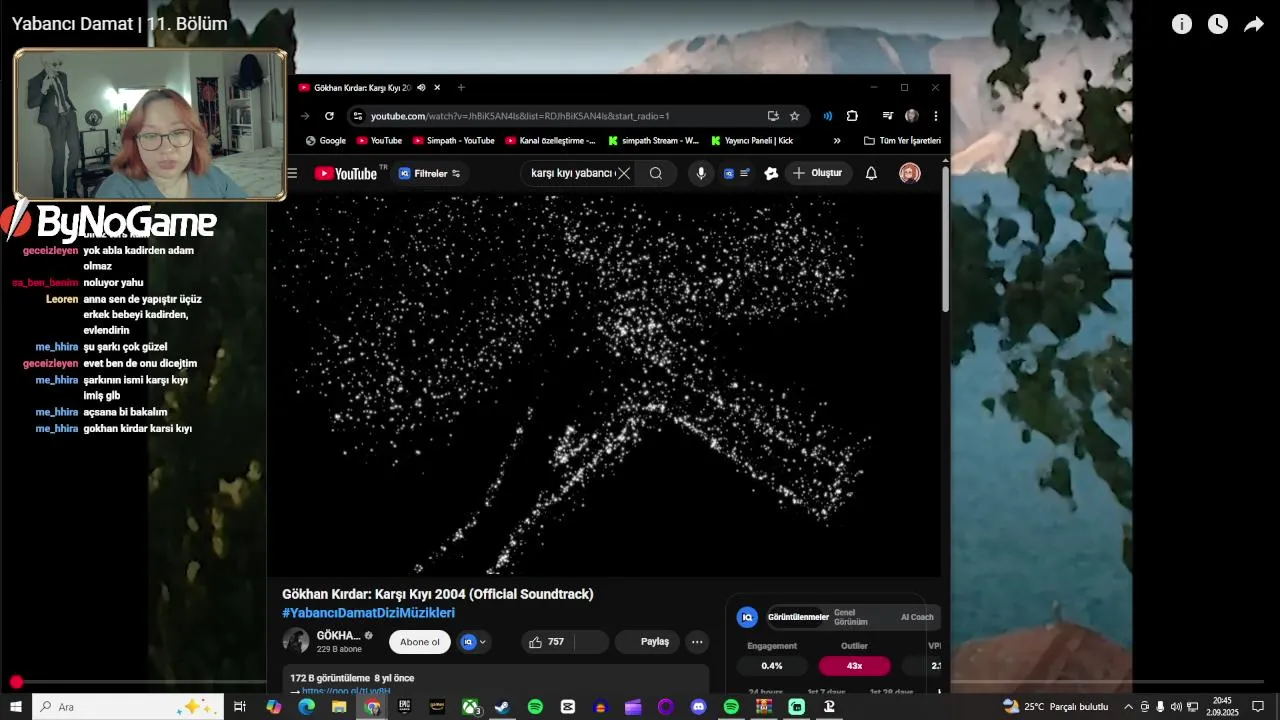Image resolution: width=1280 pixels, height=720 pixels.
Task: Open YouTube notifications bell
Action: 871,173
